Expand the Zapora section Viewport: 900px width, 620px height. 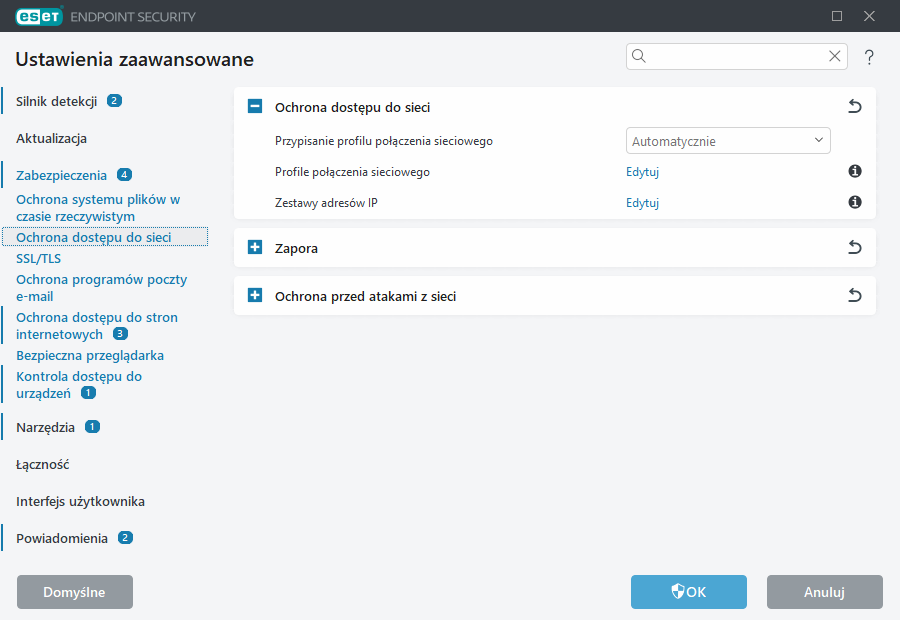tap(255, 248)
